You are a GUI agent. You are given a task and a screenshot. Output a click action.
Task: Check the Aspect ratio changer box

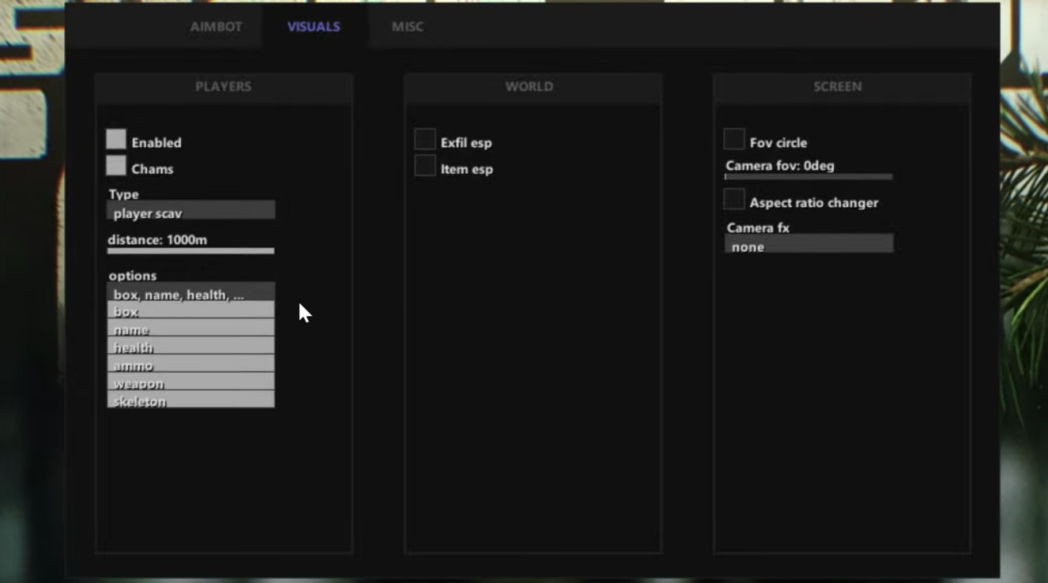pyautogui.click(x=734, y=200)
